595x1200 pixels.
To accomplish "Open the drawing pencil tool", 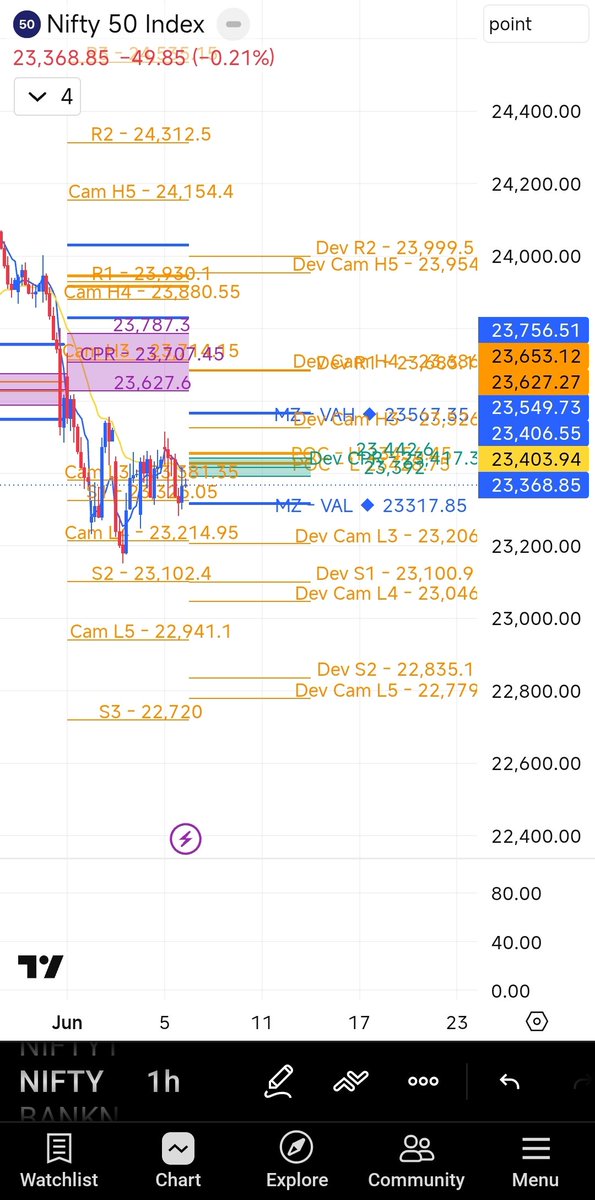I will click(x=279, y=1080).
